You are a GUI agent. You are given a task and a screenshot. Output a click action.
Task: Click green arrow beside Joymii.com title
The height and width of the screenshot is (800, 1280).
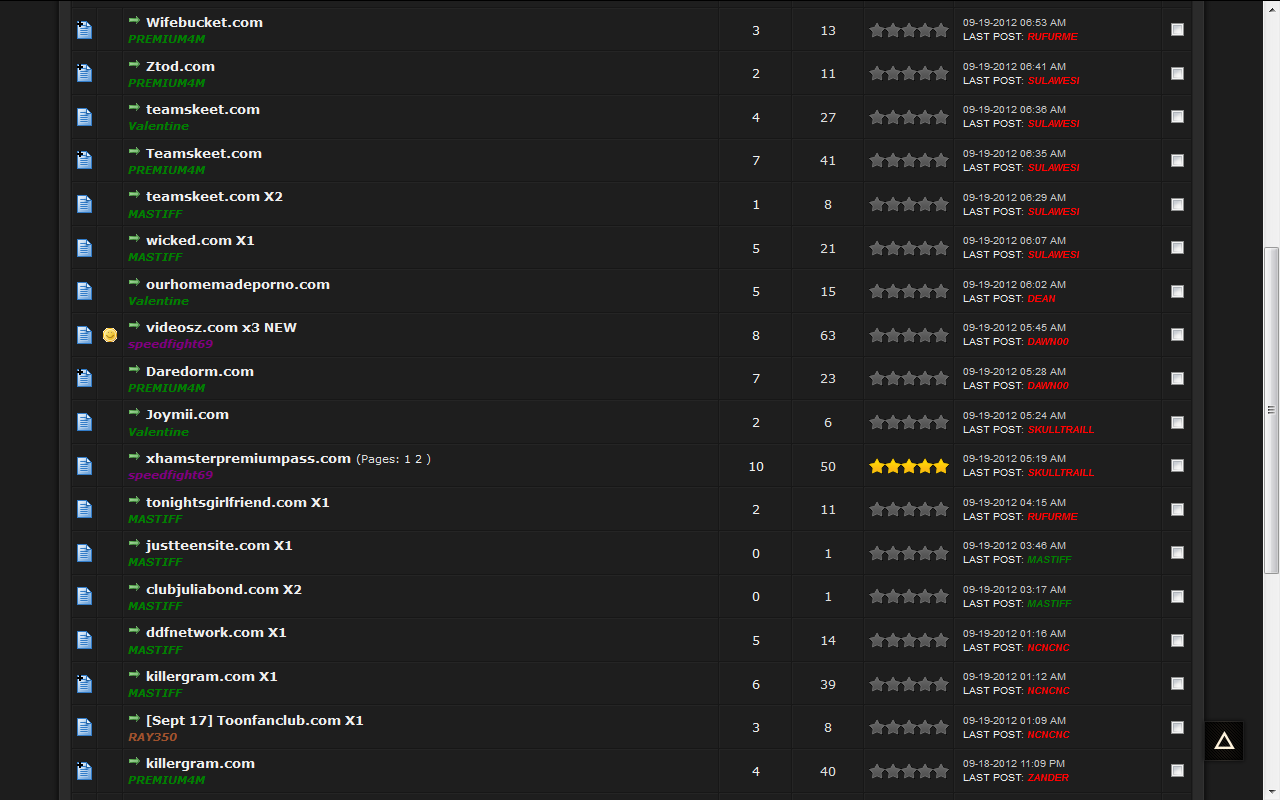tap(134, 413)
